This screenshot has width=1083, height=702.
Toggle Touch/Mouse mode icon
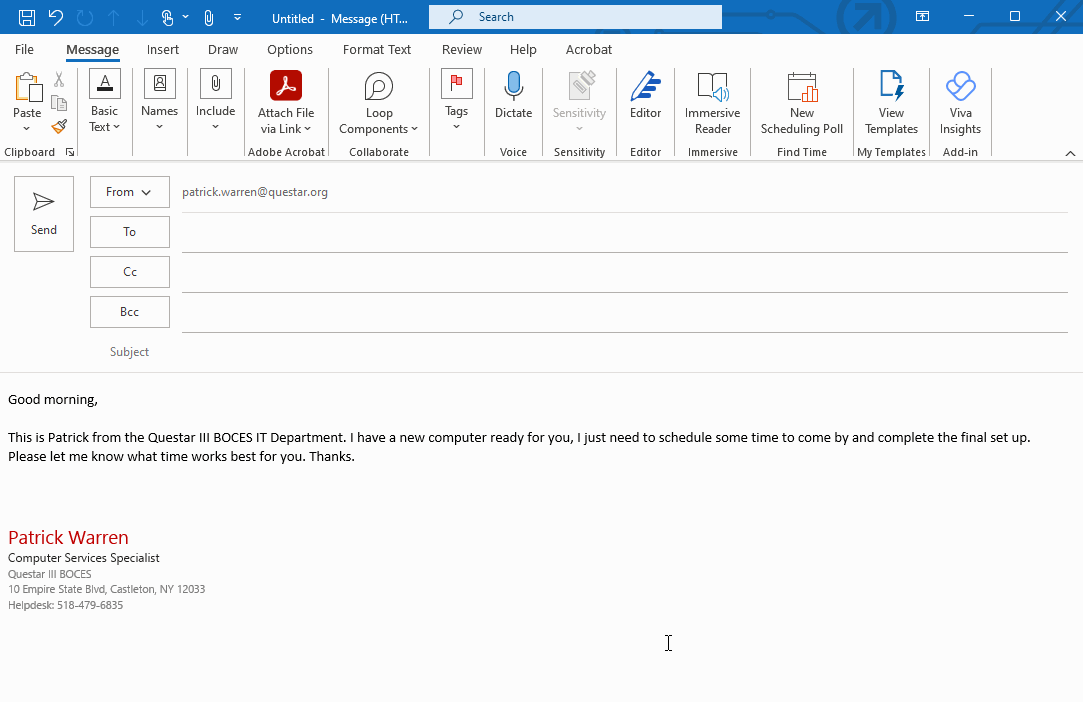pyautogui.click(x=167, y=17)
